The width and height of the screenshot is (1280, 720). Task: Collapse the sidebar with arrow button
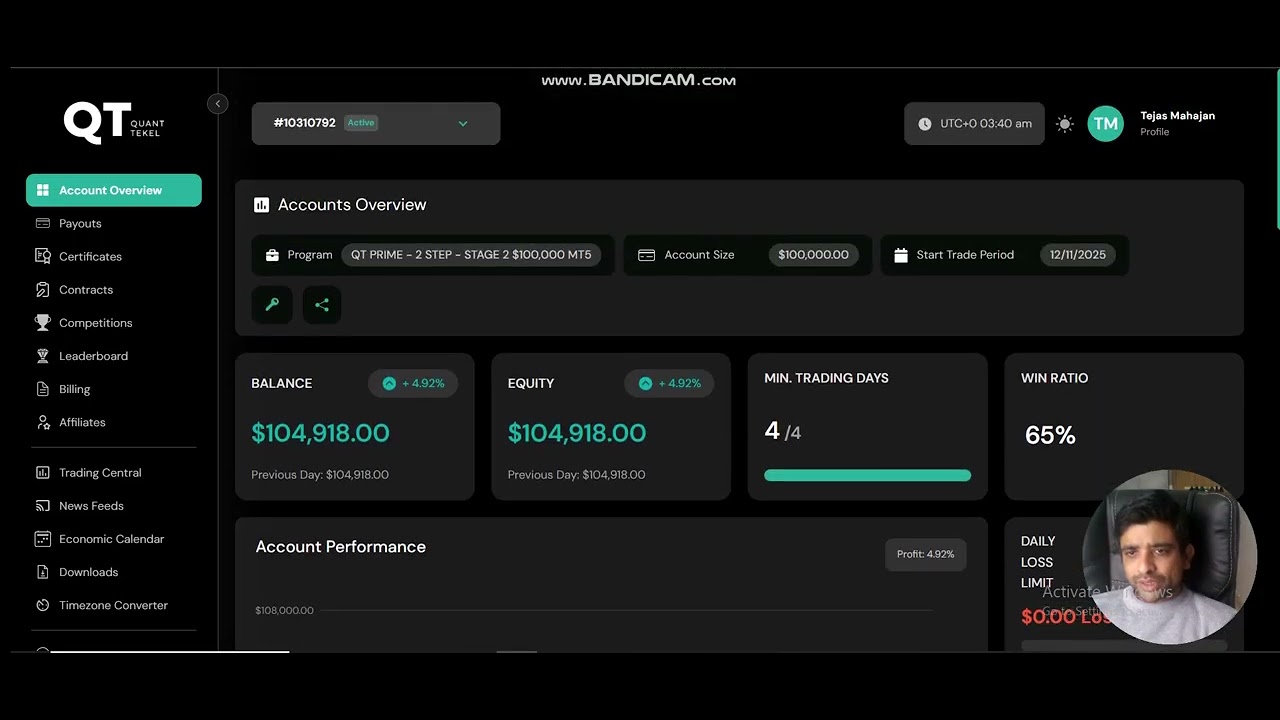(217, 103)
